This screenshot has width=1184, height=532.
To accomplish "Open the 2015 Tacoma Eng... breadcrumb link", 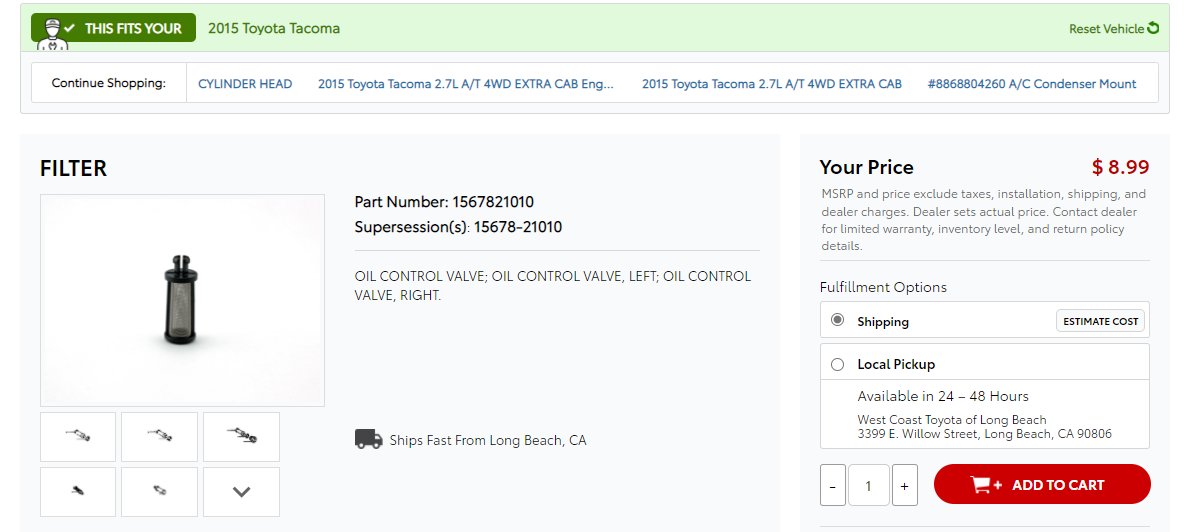I will pos(466,84).
